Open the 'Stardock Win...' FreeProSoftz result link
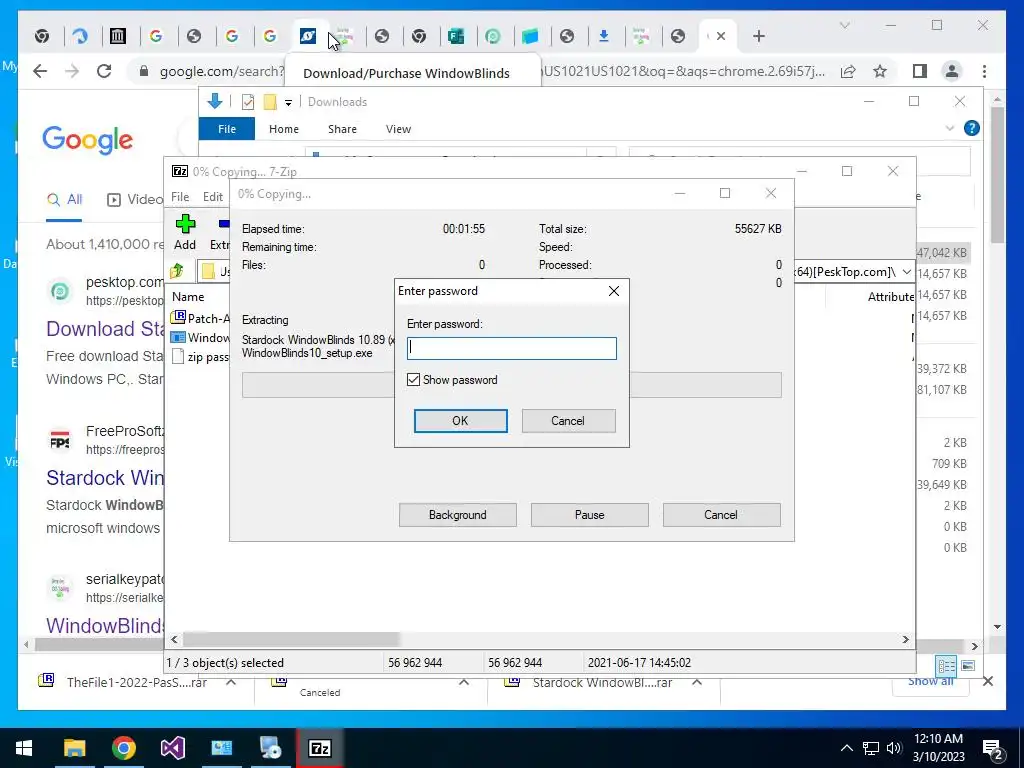 coord(104,477)
